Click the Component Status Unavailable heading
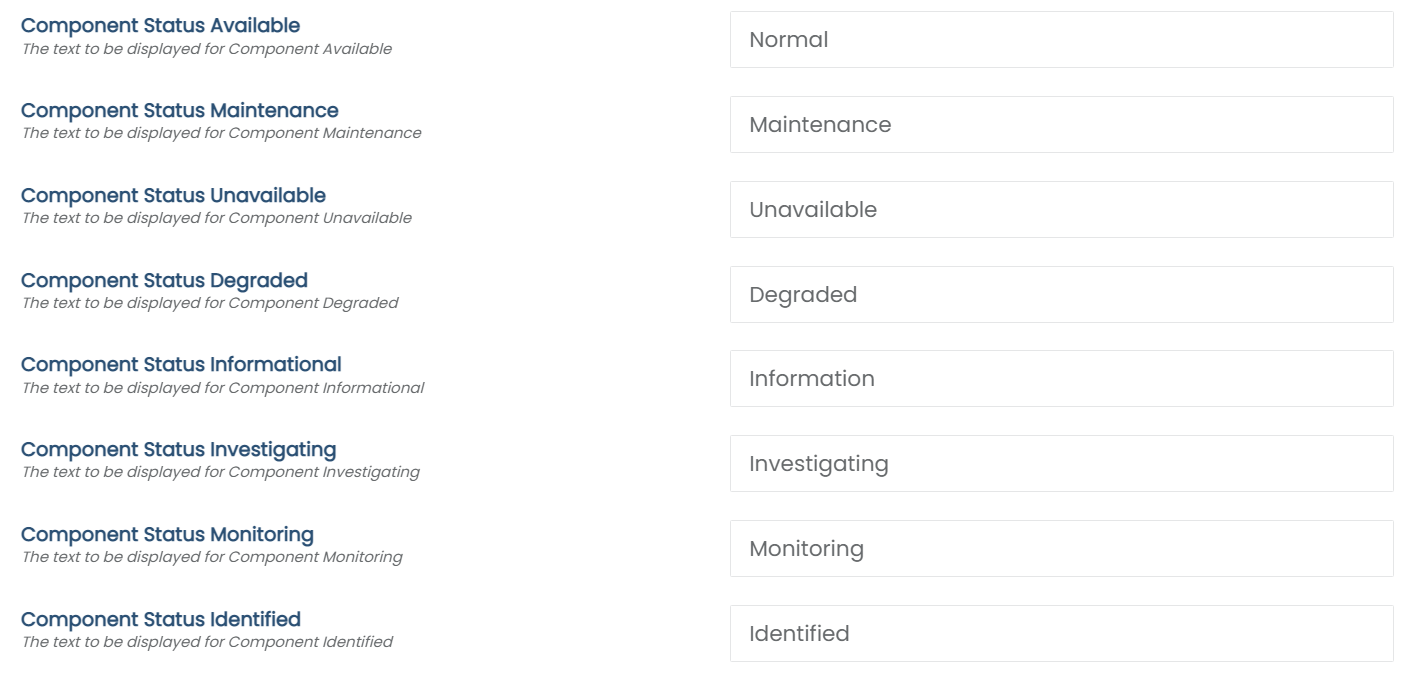The image size is (1416, 679). (x=175, y=195)
